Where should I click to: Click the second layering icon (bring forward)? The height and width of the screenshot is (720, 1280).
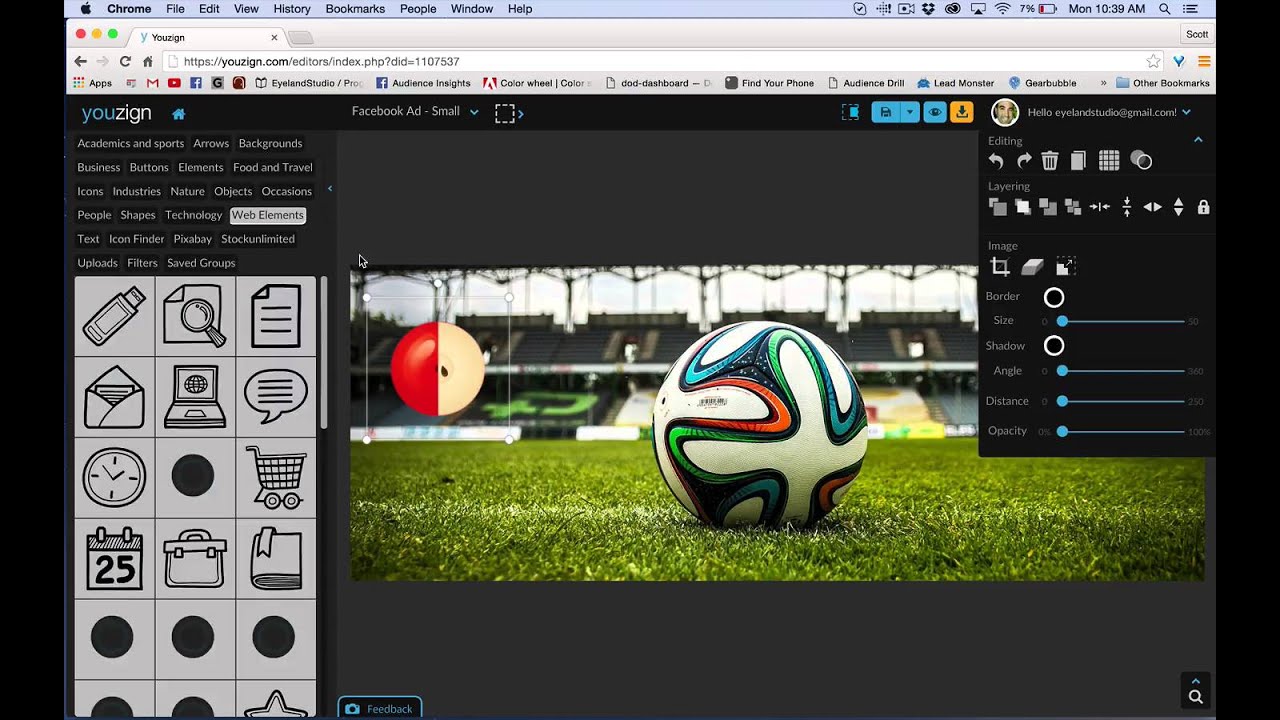1022,207
